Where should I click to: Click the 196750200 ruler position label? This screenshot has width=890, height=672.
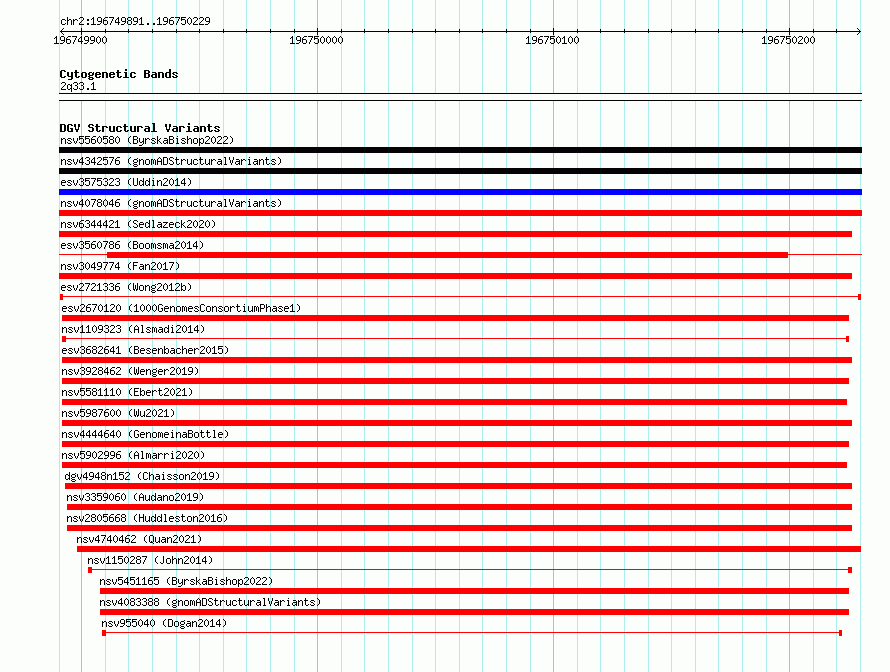[x=788, y=40]
